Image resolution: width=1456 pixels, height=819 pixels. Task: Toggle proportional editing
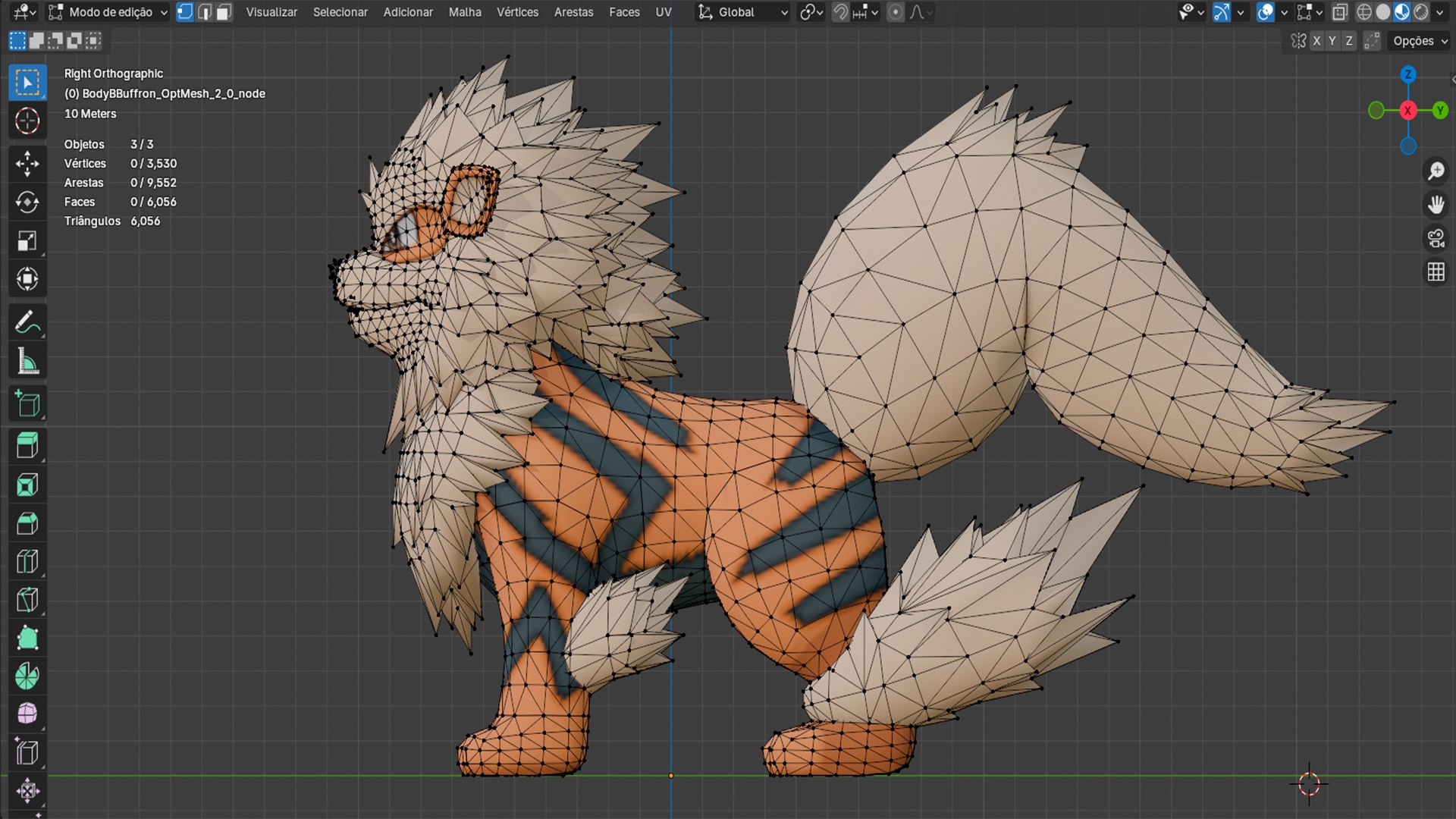click(x=896, y=12)
